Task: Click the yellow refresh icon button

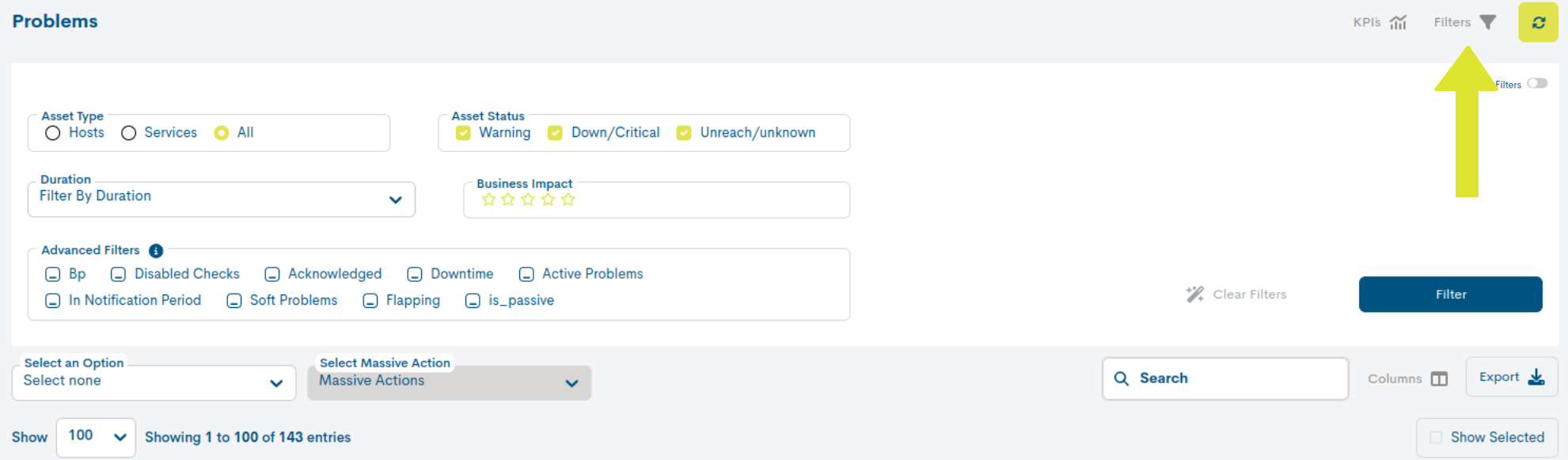Action: click(x=1537, y=22)
